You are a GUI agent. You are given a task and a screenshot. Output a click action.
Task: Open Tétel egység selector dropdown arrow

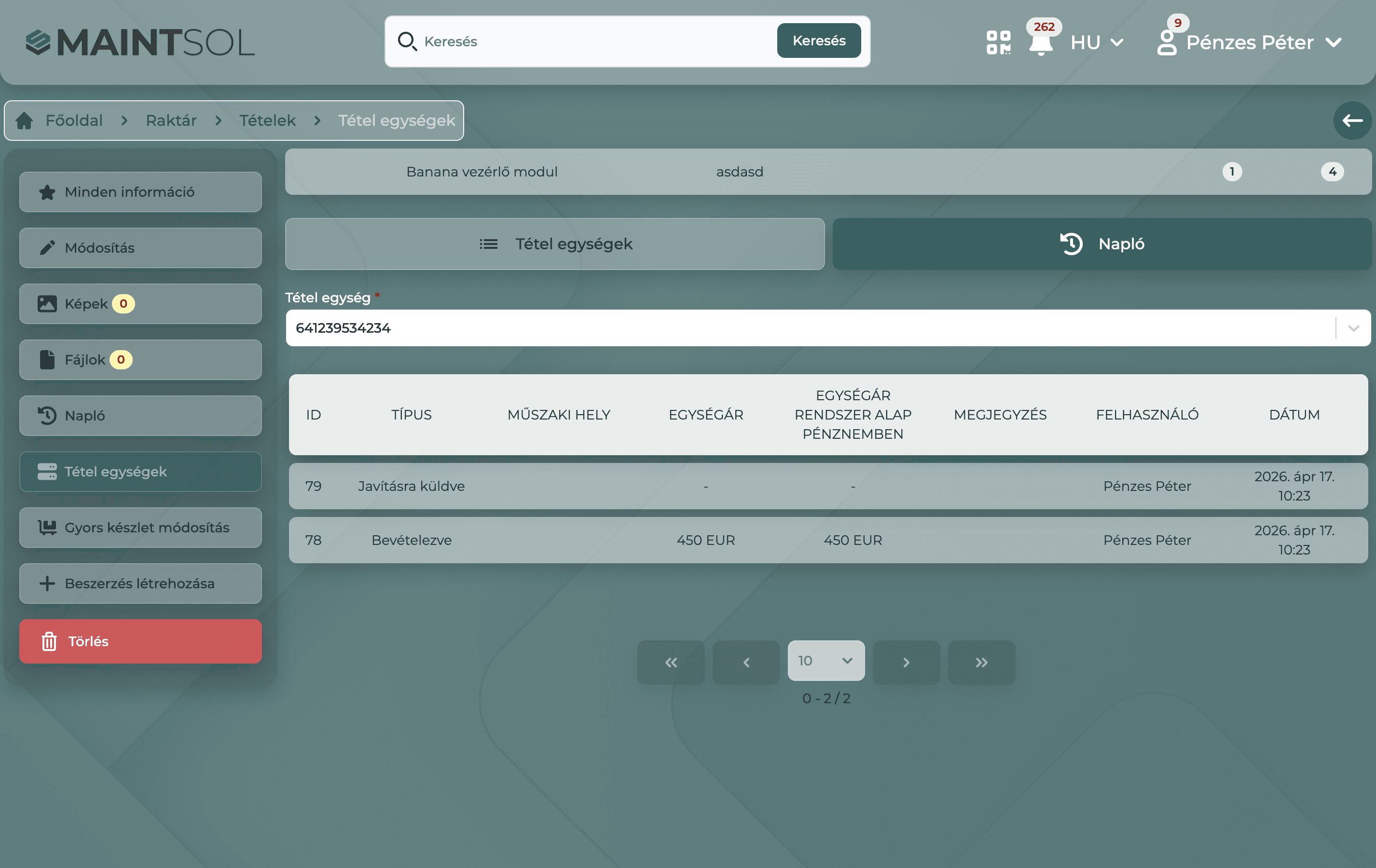pos(1353,328)
